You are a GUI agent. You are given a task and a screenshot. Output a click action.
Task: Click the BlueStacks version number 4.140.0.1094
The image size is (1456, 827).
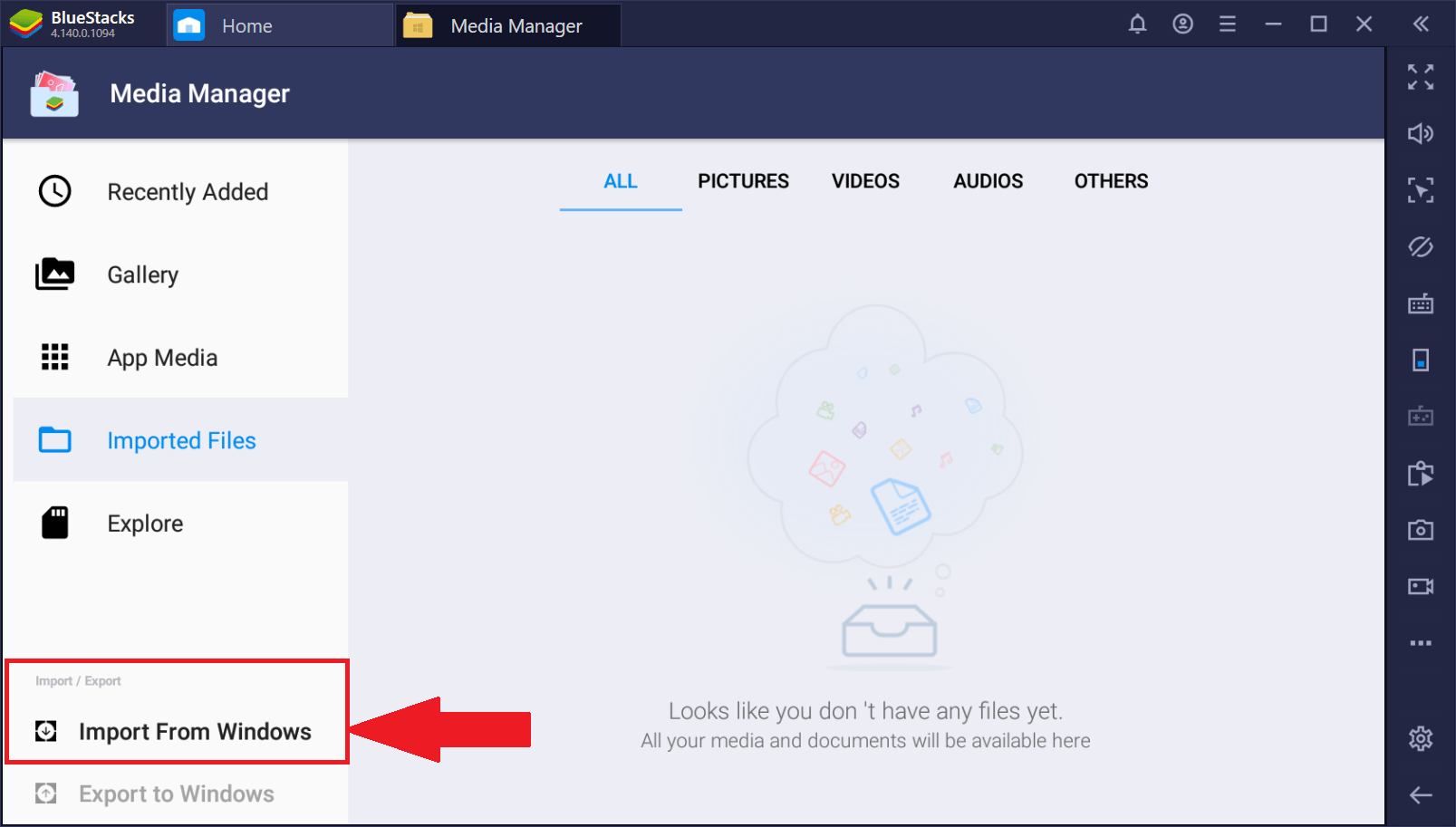(x=82, y=34)
